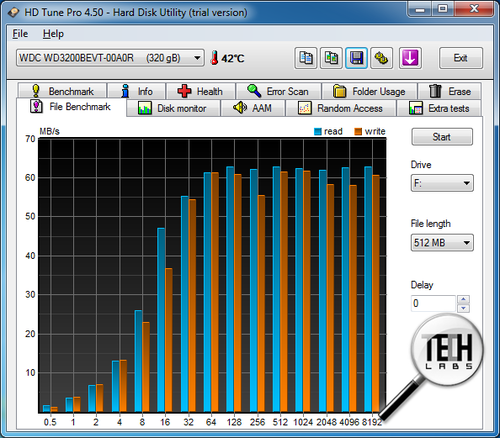Click the copy screenshot to clipboard icon
This screenshot has height=438, width=500.
(x=331, y=58)
